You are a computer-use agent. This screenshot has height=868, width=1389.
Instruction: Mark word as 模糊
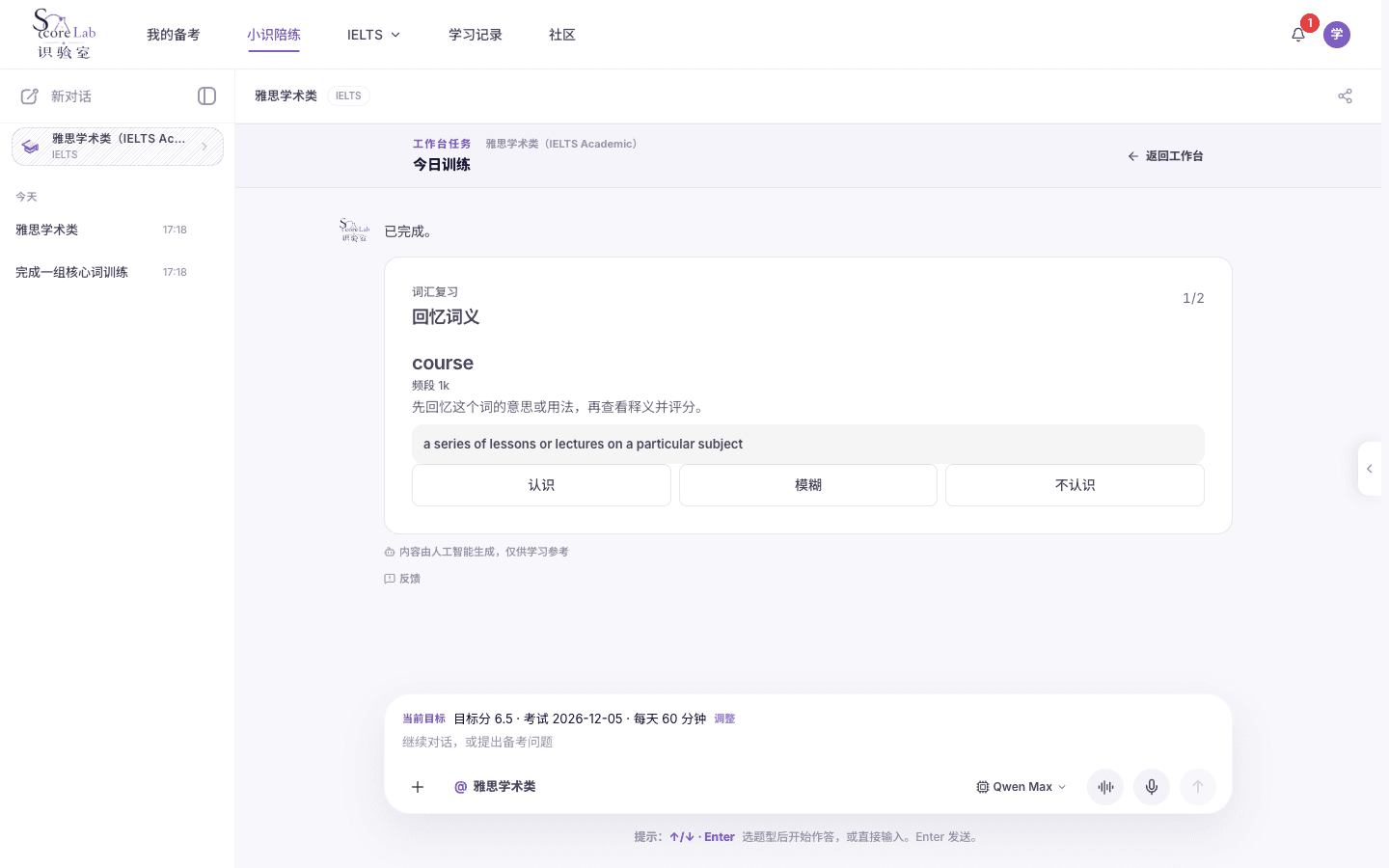click(808, 485)
